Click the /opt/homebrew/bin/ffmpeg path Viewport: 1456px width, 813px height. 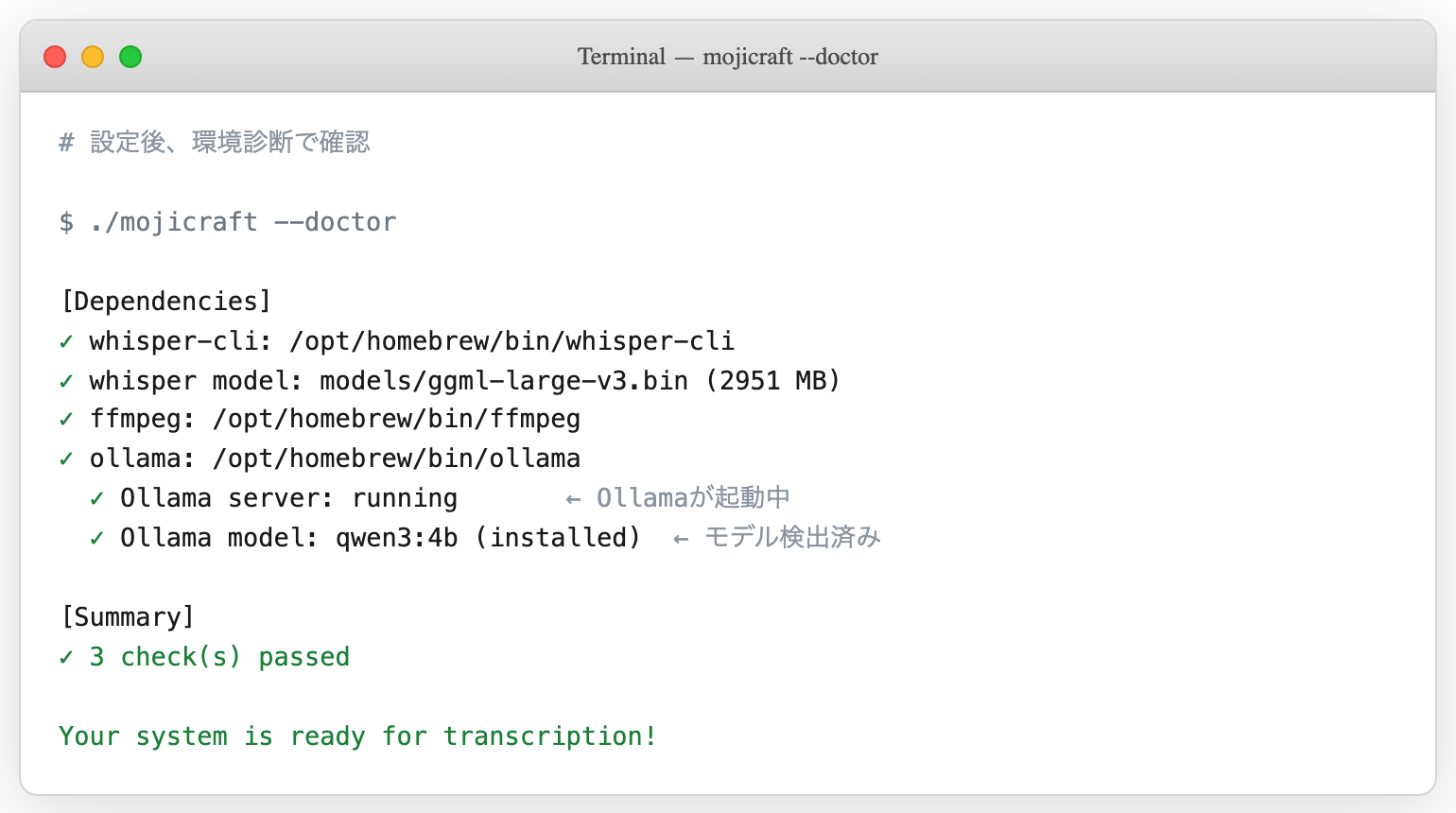click(396, 419)
